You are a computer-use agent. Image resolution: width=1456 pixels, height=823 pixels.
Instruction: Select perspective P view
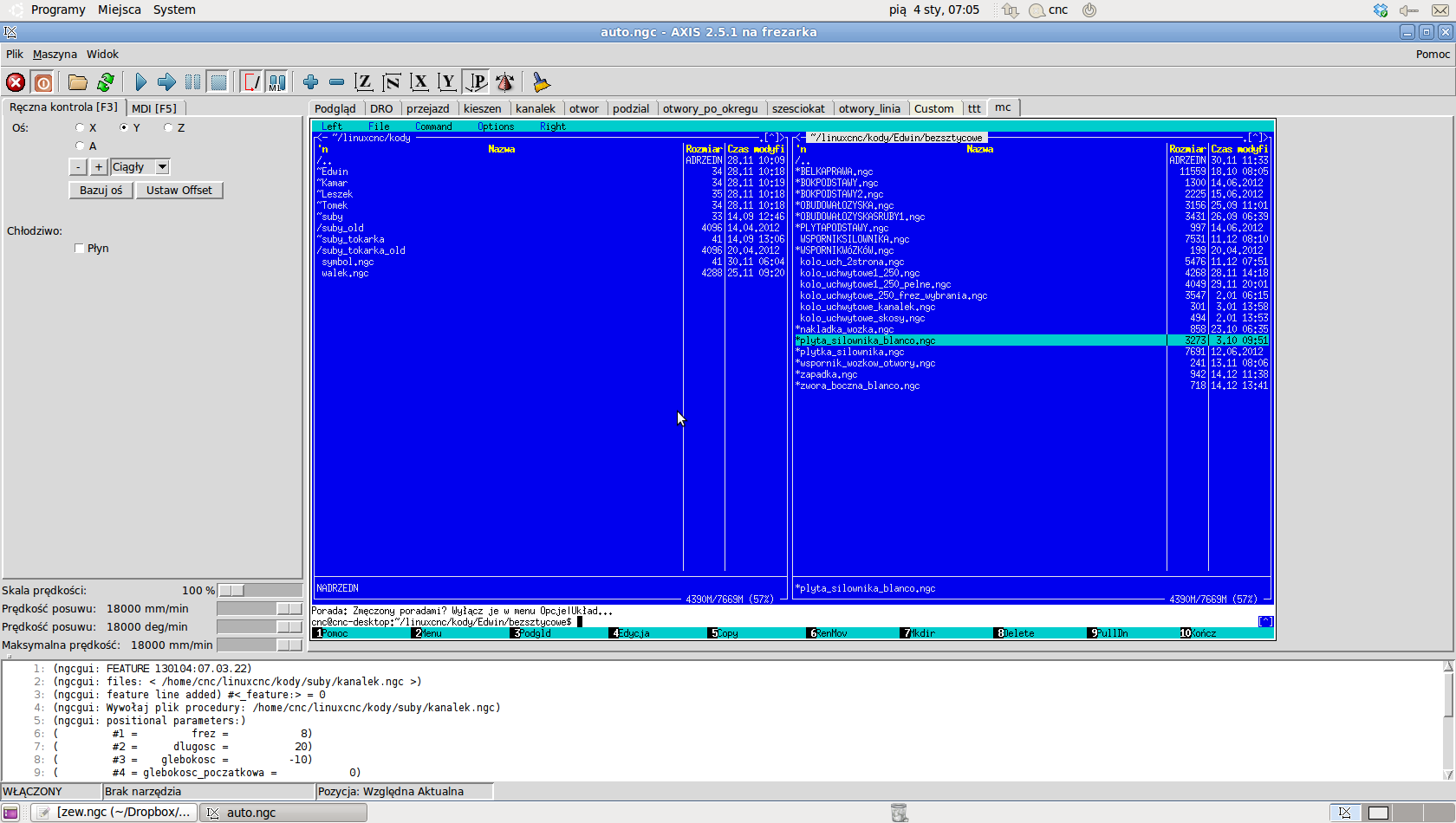[476, 82]
